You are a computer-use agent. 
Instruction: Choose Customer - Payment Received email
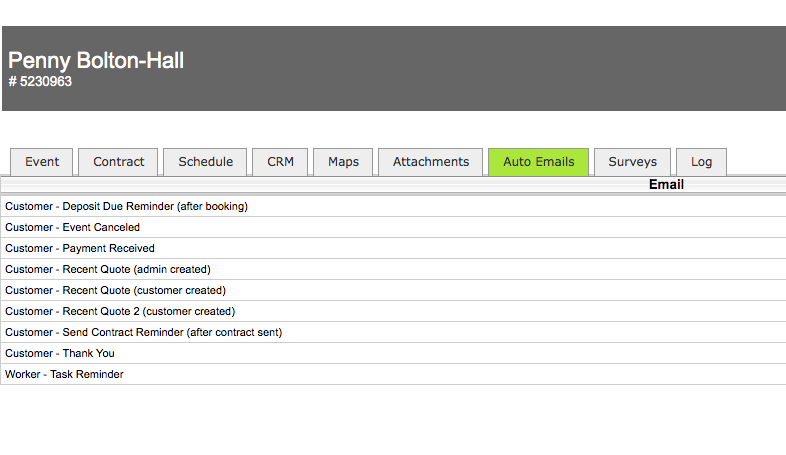click(x=80, y=249)
